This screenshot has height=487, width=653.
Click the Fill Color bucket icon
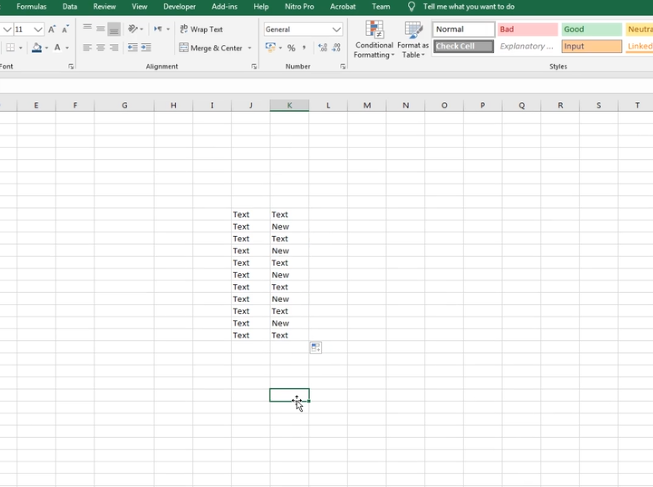(37, 47)
